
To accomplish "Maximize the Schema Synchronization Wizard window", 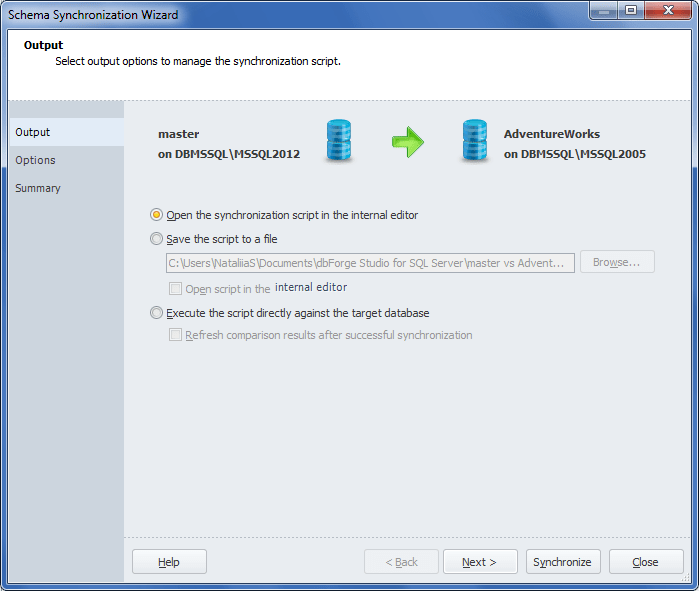I will (x=631, y=11).
